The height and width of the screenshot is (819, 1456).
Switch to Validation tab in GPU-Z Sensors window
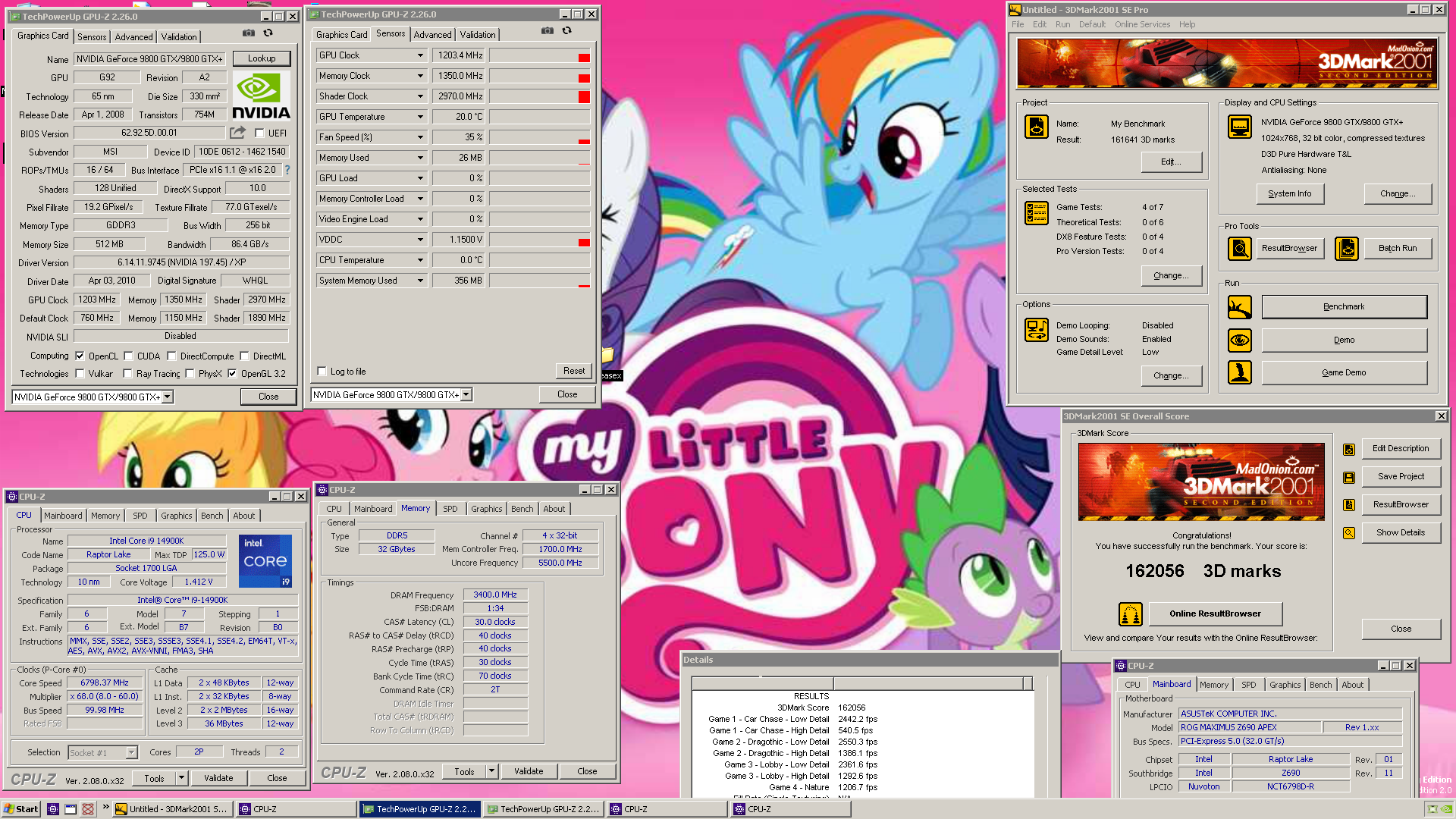pos(478,34)
